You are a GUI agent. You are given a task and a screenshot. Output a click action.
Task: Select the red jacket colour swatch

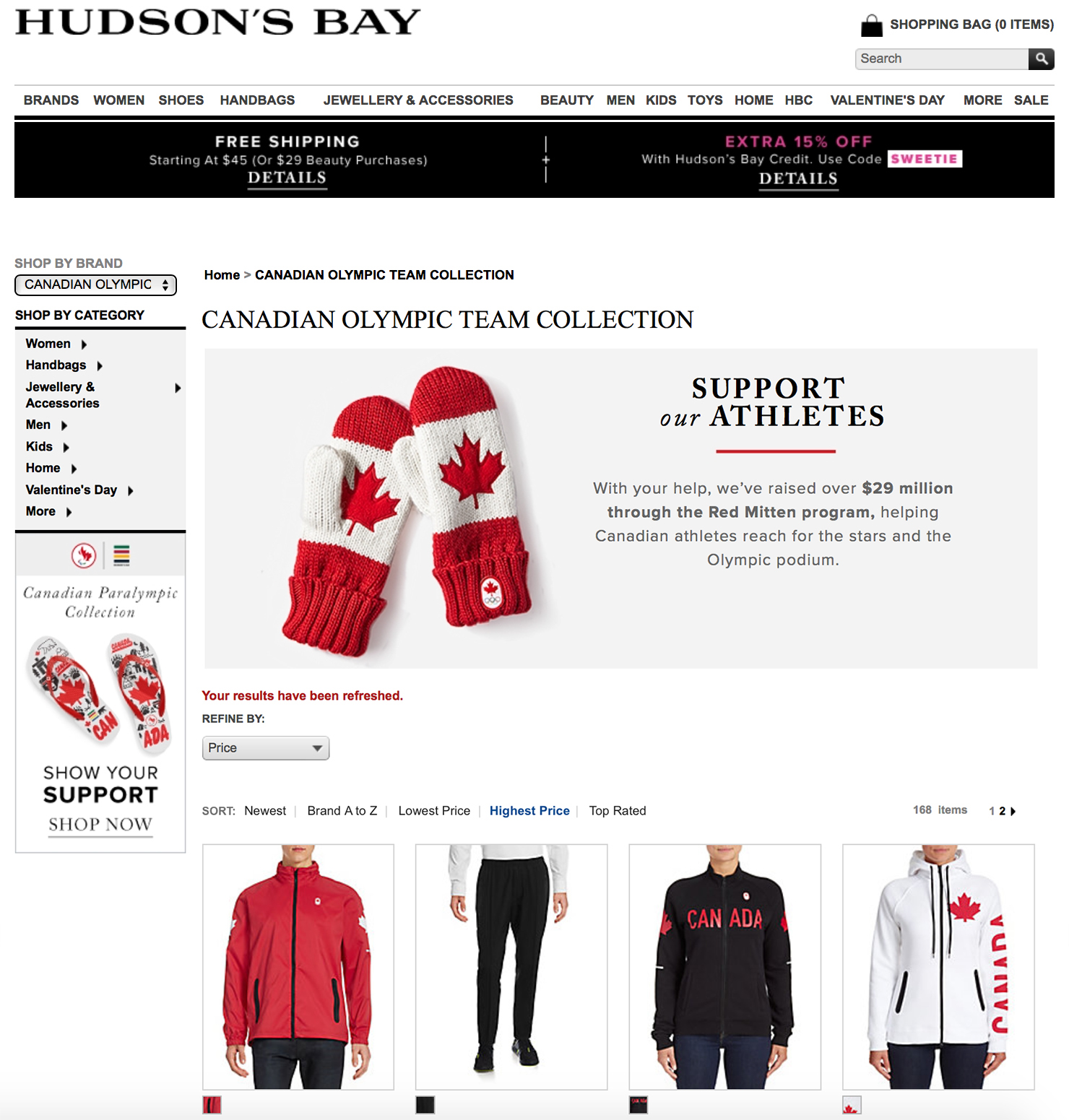coord(212,1105)
